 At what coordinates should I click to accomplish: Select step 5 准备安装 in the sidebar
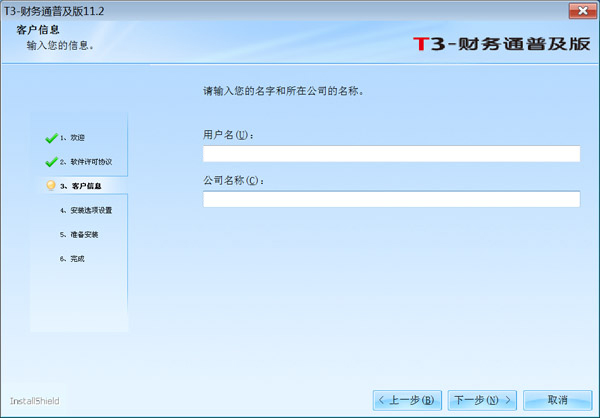click(x=78, y=234)
